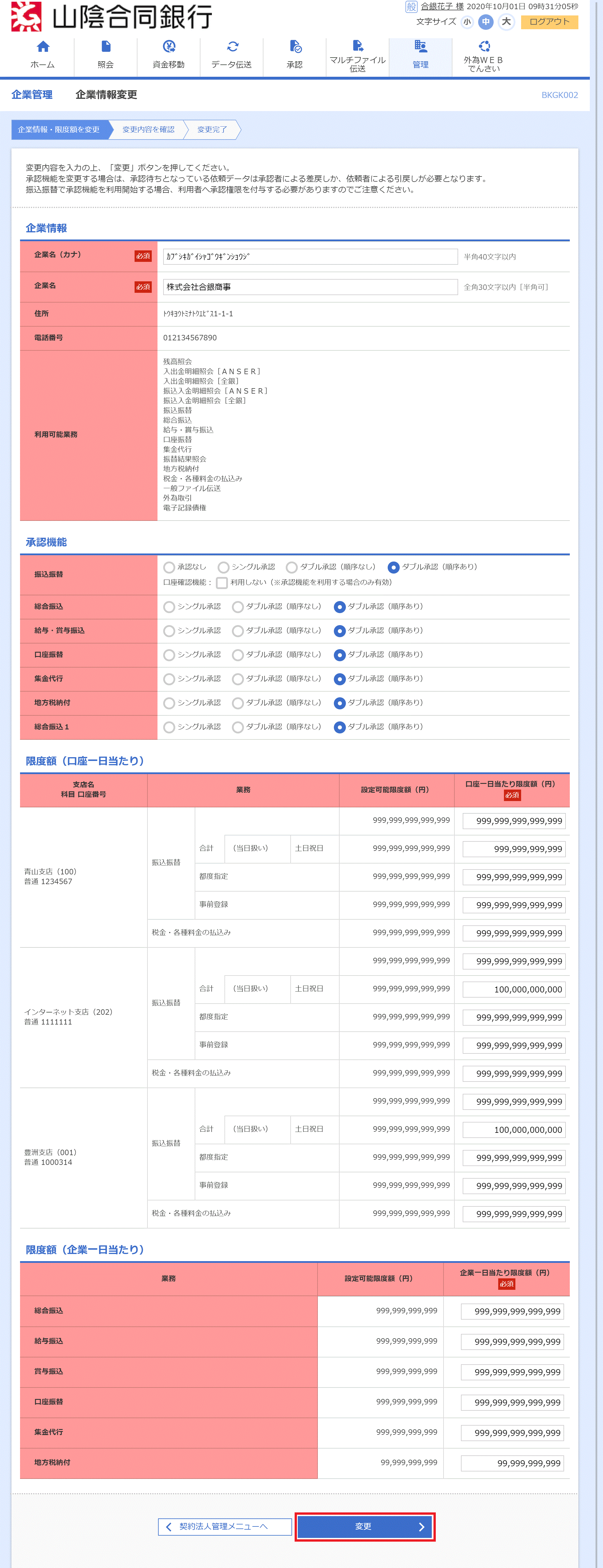Image resolution: width=603 pixels, height=1568 pixels.
Task: Select ダブル承認（順序あり） for 総合振込１
Action: pos(340,727)
